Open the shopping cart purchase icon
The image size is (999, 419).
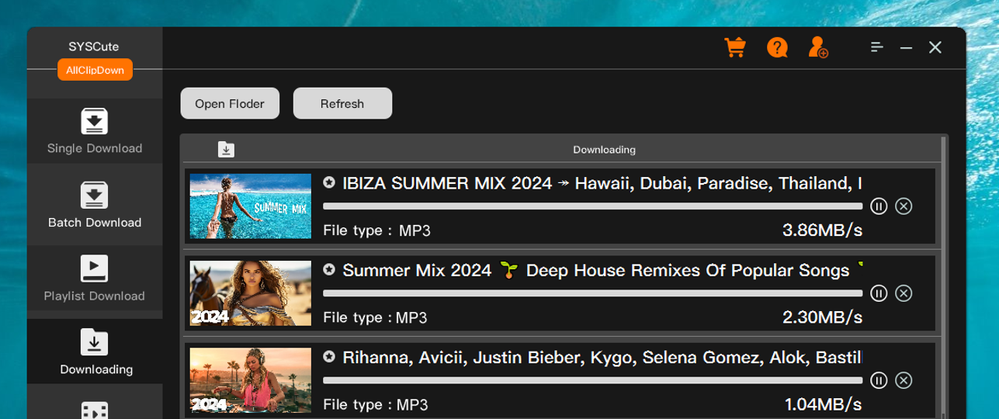click(x=735, y=47)
